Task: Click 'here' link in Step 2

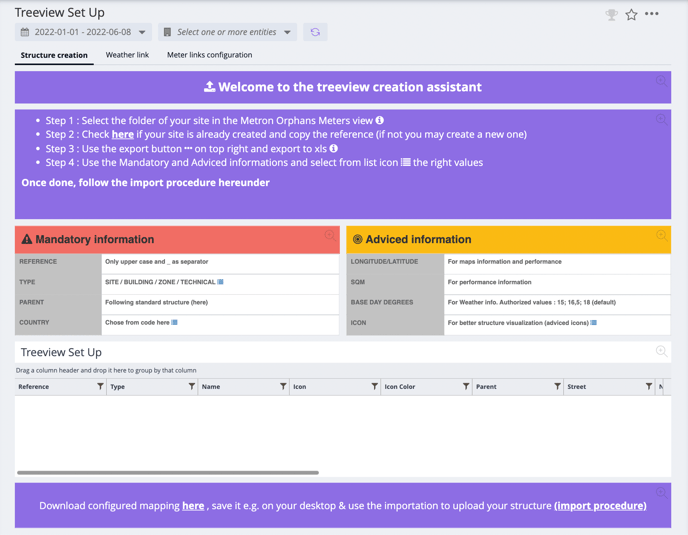Action: point(123,134)
